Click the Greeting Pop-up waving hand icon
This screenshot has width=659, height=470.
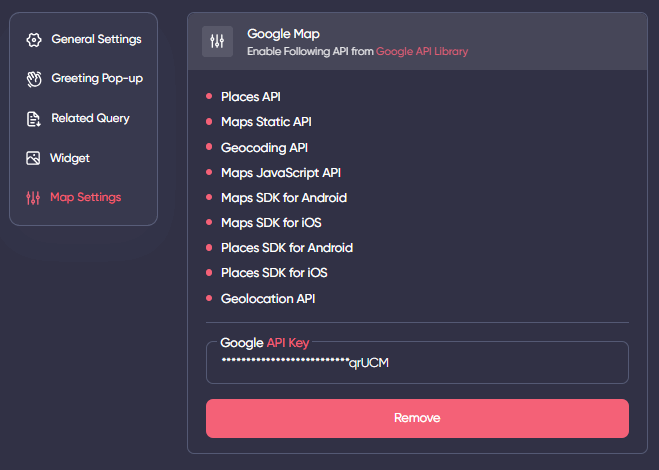[x=34, y=79]
